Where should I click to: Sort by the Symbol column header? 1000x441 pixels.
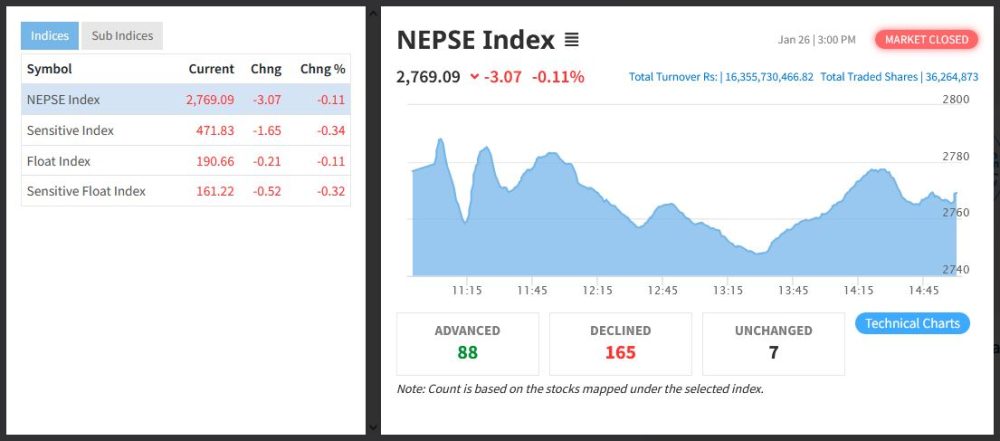pos(49,69)
